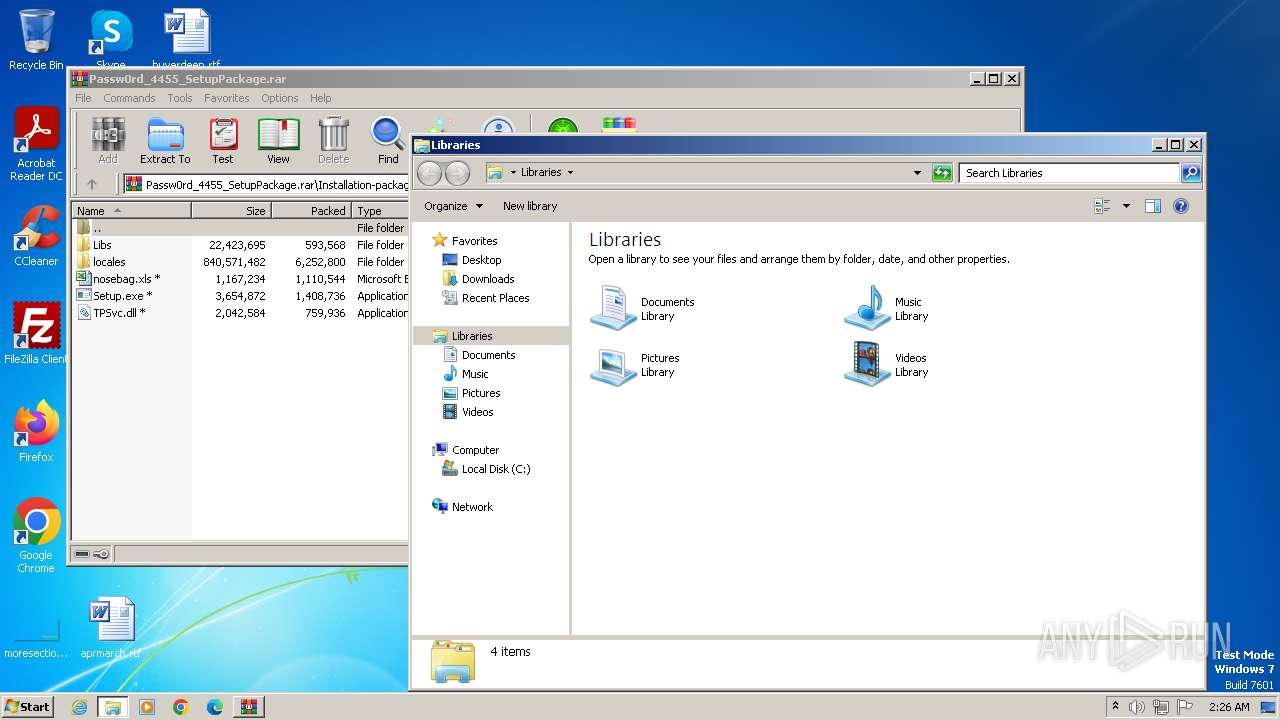Click the Start button
Screen dimensions: 1280x720
(27, 707)
